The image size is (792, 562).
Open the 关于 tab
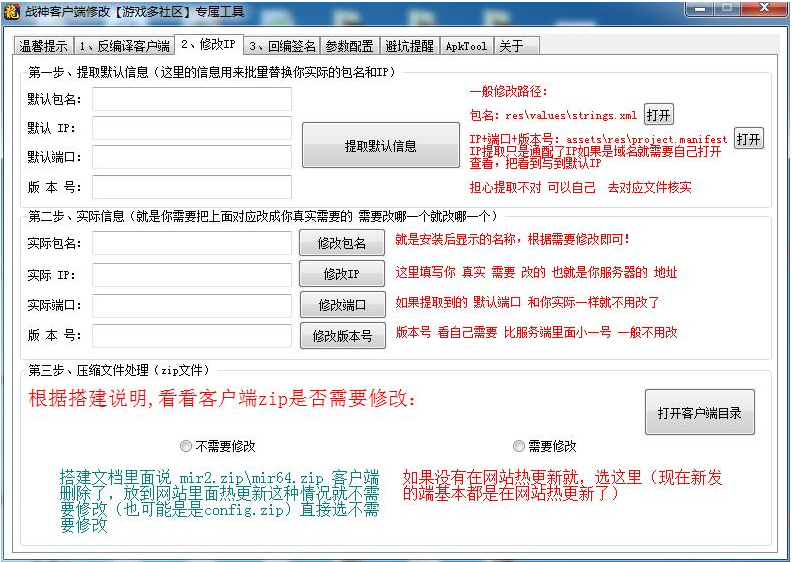coord(511,46)
